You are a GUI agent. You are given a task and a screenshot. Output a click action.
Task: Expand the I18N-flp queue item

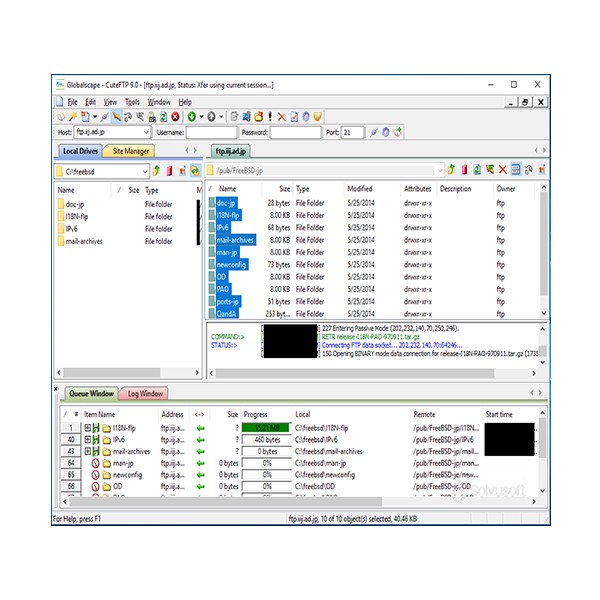point(88,428)
